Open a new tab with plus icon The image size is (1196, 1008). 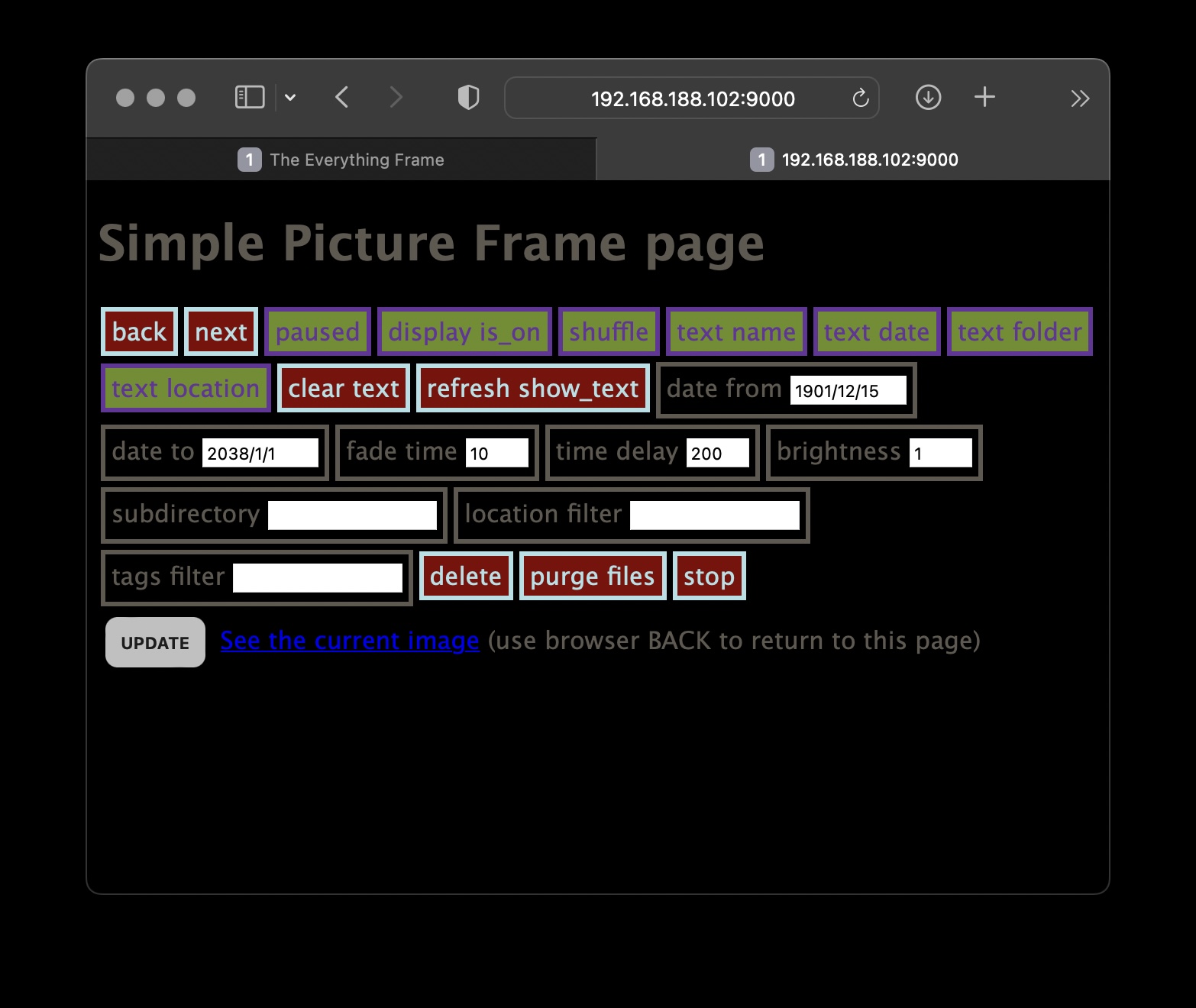984,97
